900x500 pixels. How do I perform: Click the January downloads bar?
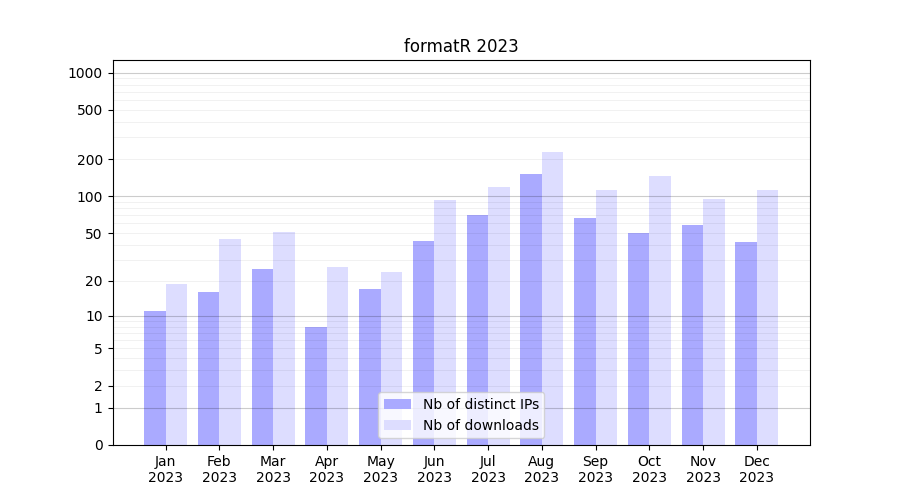176,365
